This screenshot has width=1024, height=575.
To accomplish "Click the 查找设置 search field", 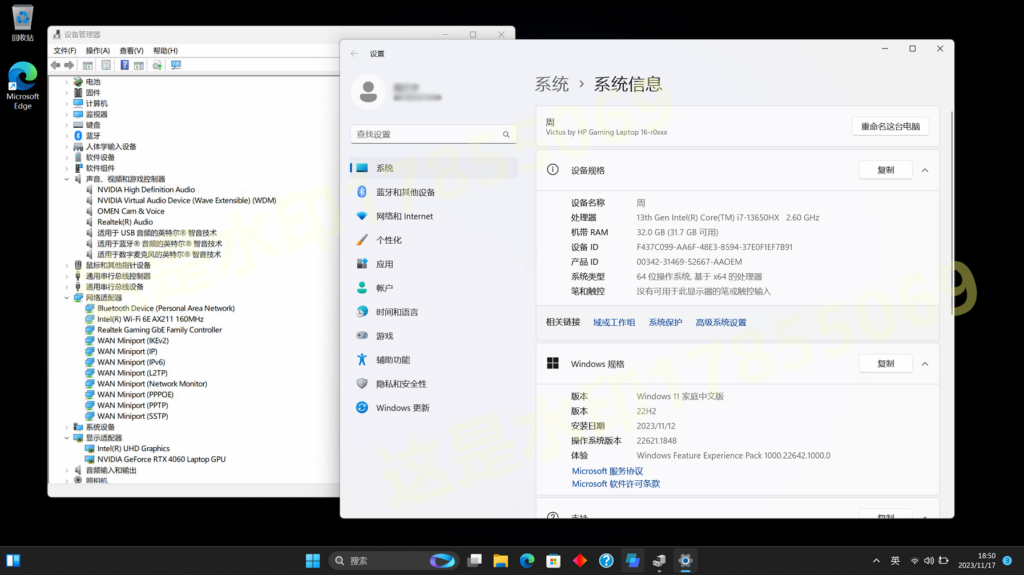I will [434, 135].
